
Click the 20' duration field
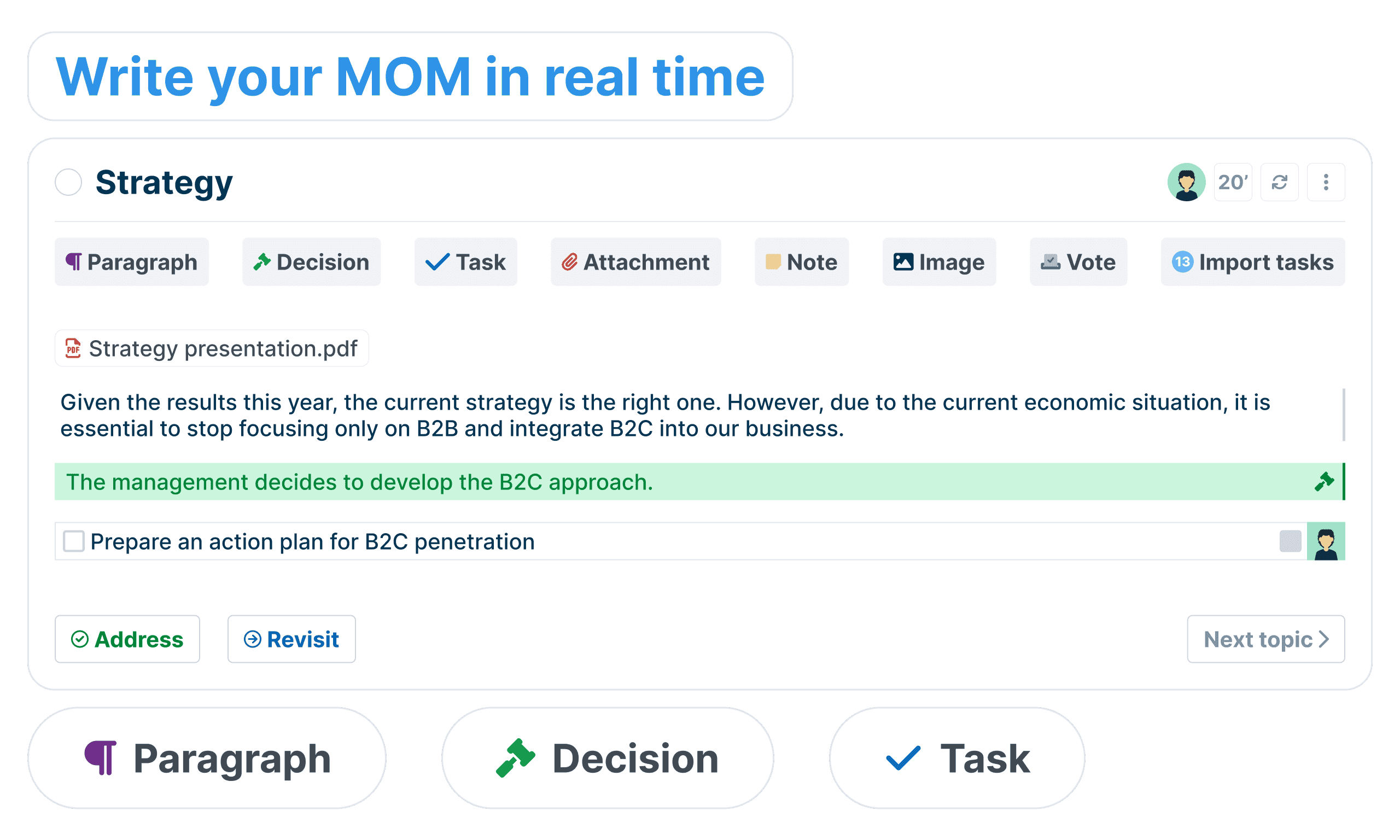point(1233,182)
